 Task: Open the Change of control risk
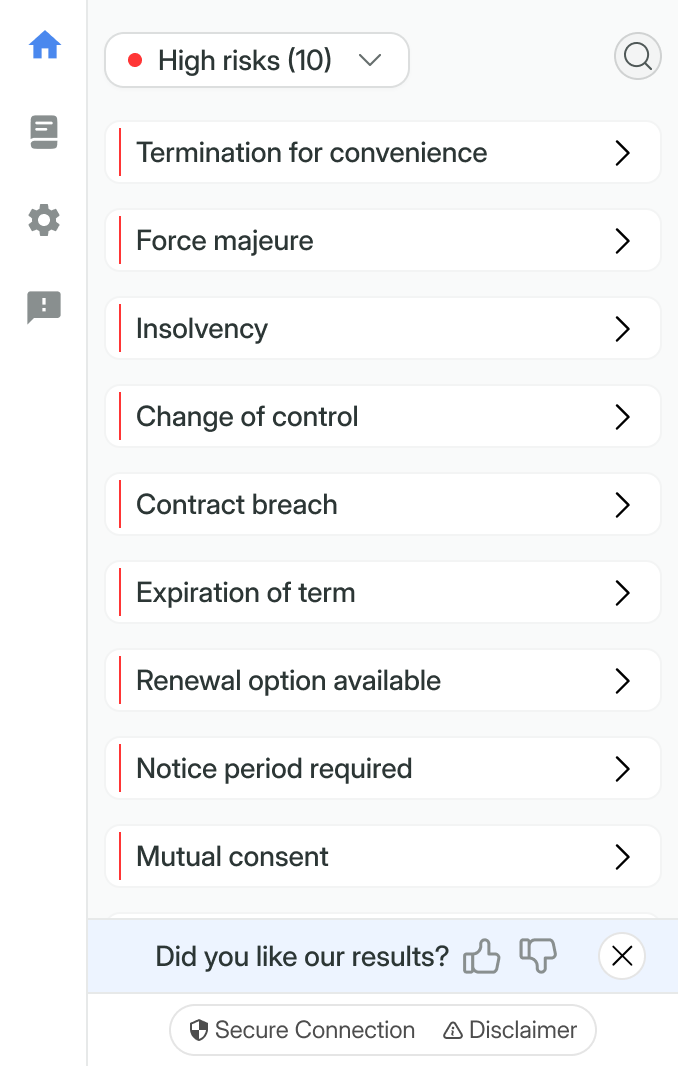[x=382, y=417]
